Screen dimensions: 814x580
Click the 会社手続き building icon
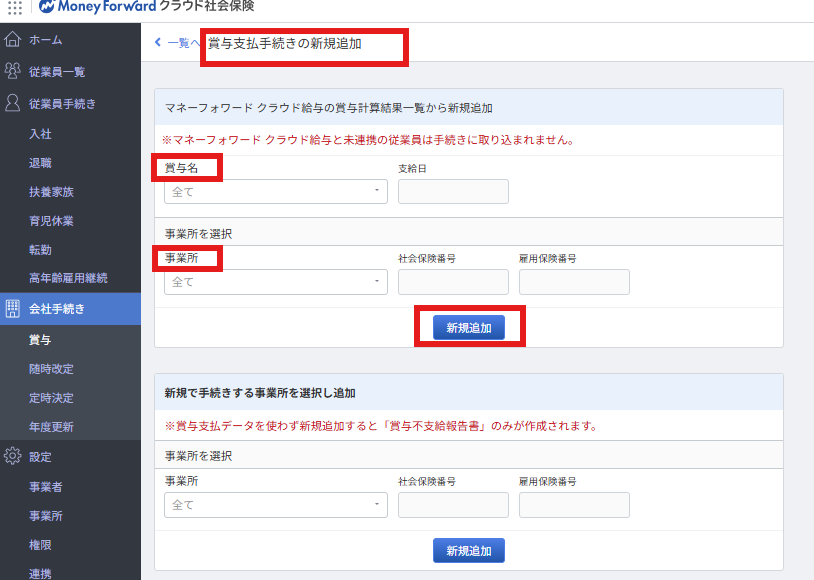click(x=13, y=308)
